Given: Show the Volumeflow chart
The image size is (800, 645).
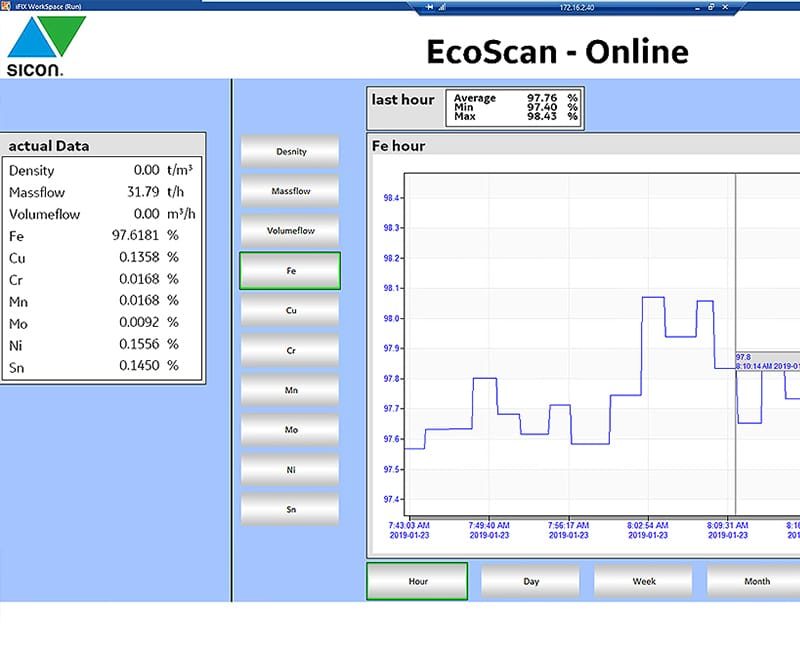Looking at the screenshot, I should click(290, 231).
